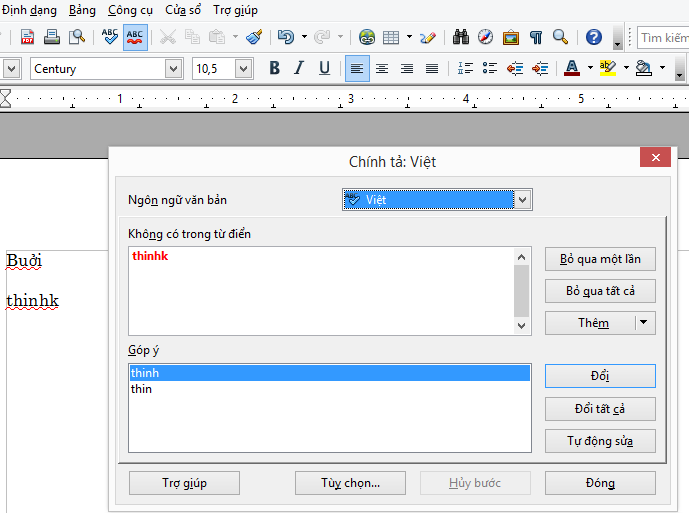Viewport: 689px width, 513px height.
Task: Click Increase Indent icon
Action: tap(540, 69)
